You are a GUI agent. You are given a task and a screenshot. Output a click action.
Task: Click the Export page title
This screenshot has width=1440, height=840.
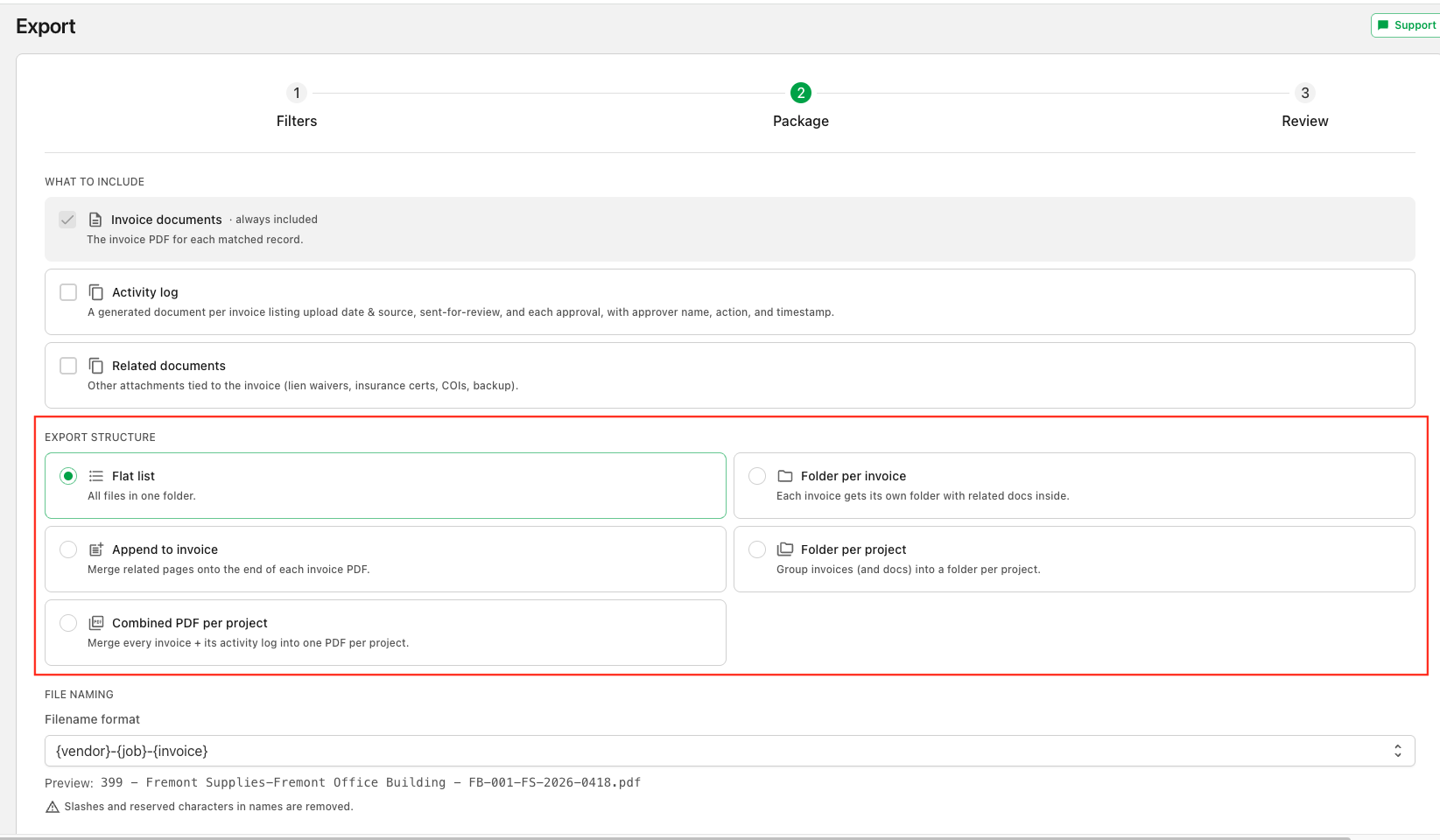(46, 26)
